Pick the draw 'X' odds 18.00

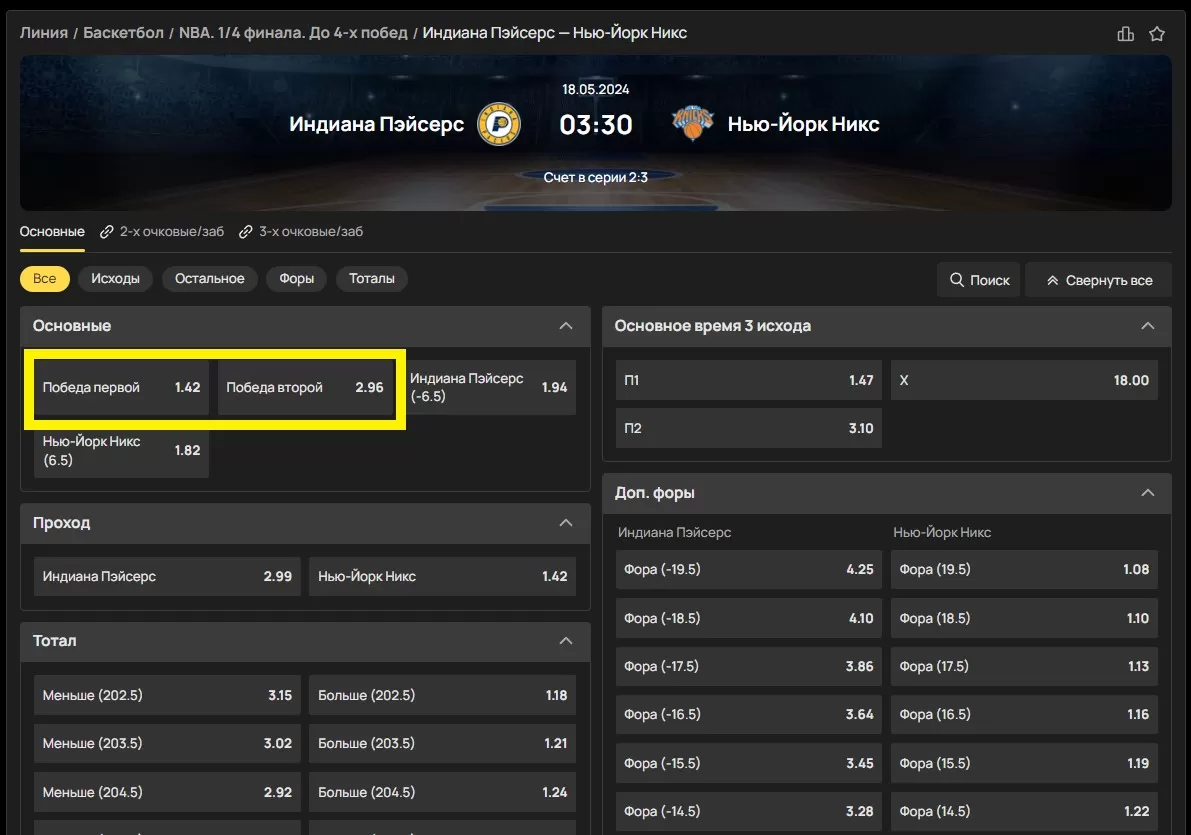pos(1024,380)
